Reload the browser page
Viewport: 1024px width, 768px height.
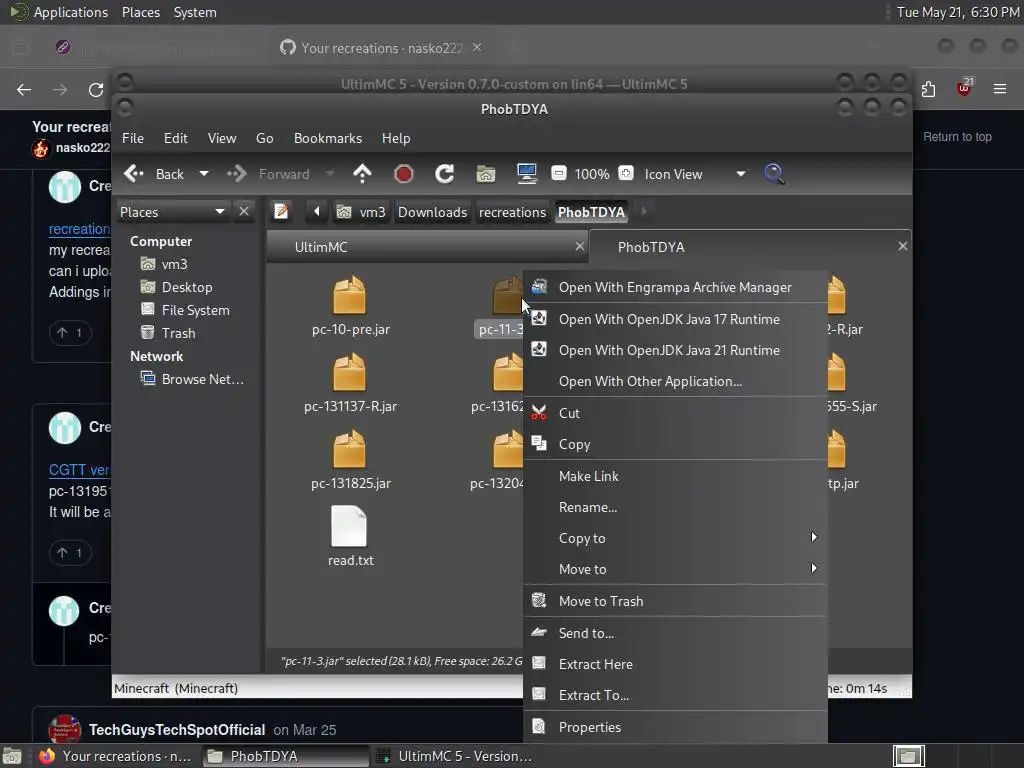click(x=96, y=89)
